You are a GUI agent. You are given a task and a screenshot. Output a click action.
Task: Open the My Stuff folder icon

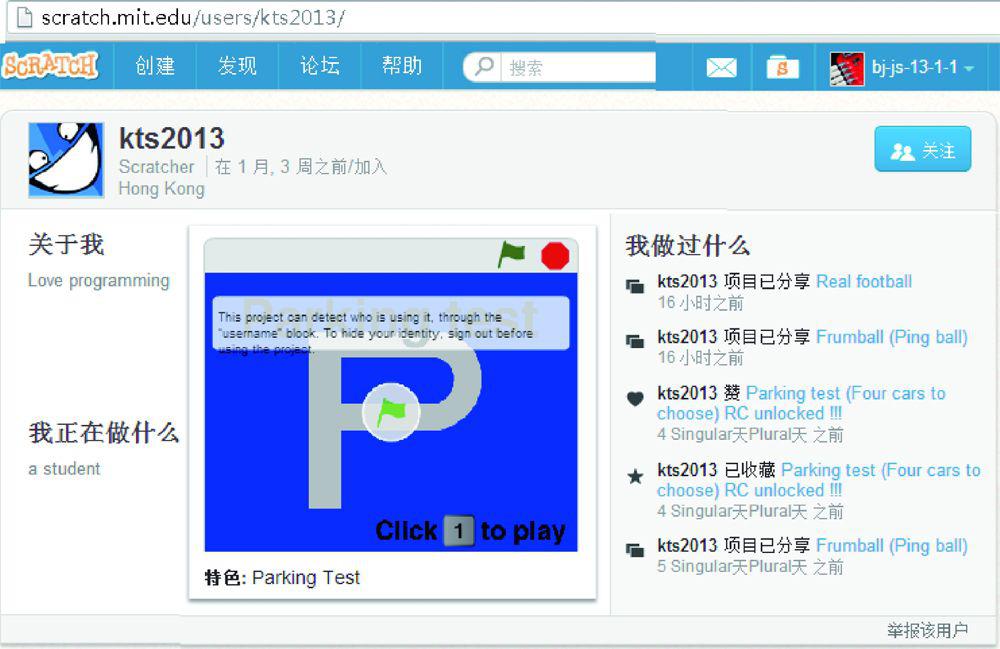(783, 66)
